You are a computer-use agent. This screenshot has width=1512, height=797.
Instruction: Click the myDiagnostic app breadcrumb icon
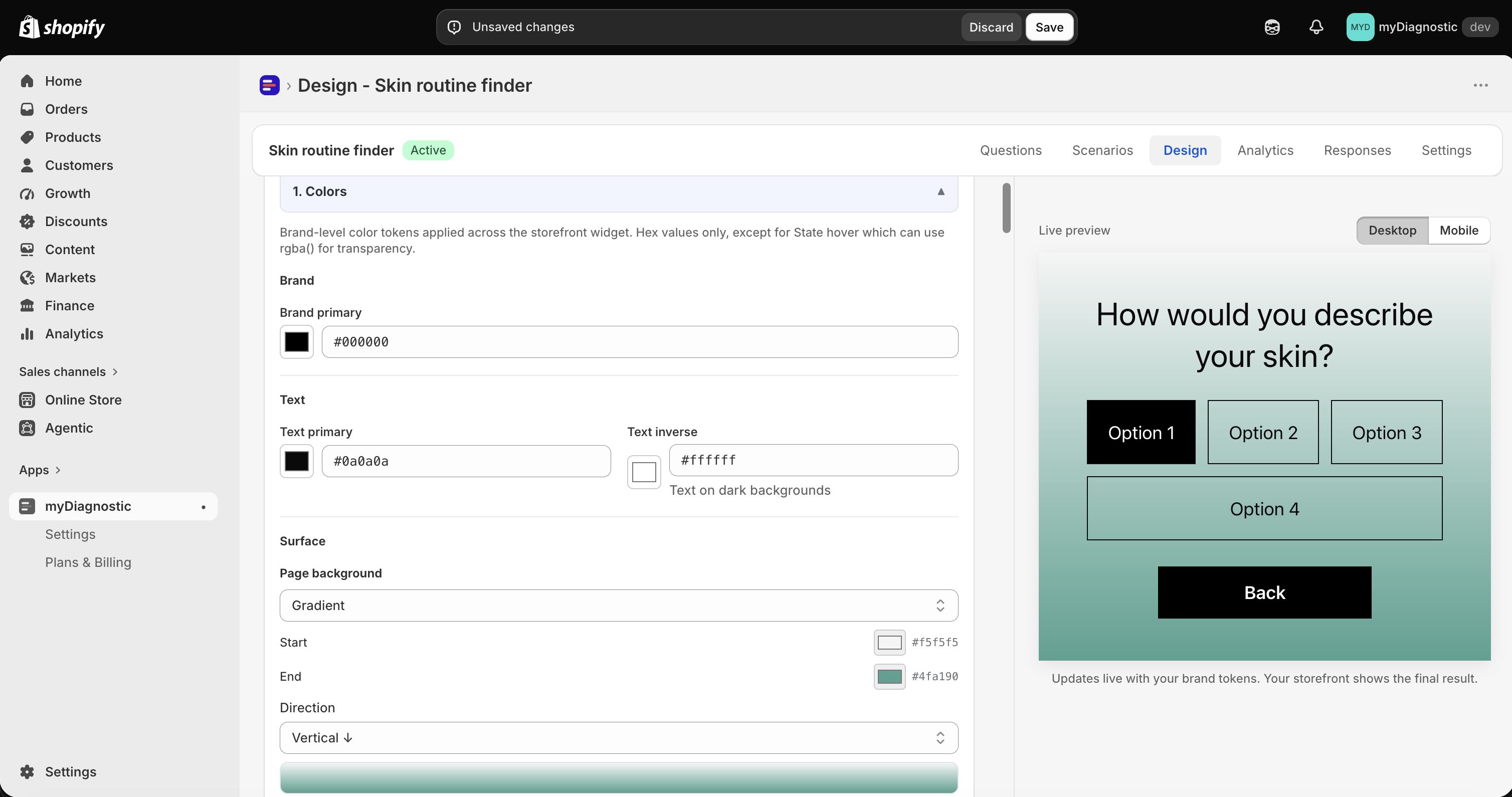click(x=269, y=85)
